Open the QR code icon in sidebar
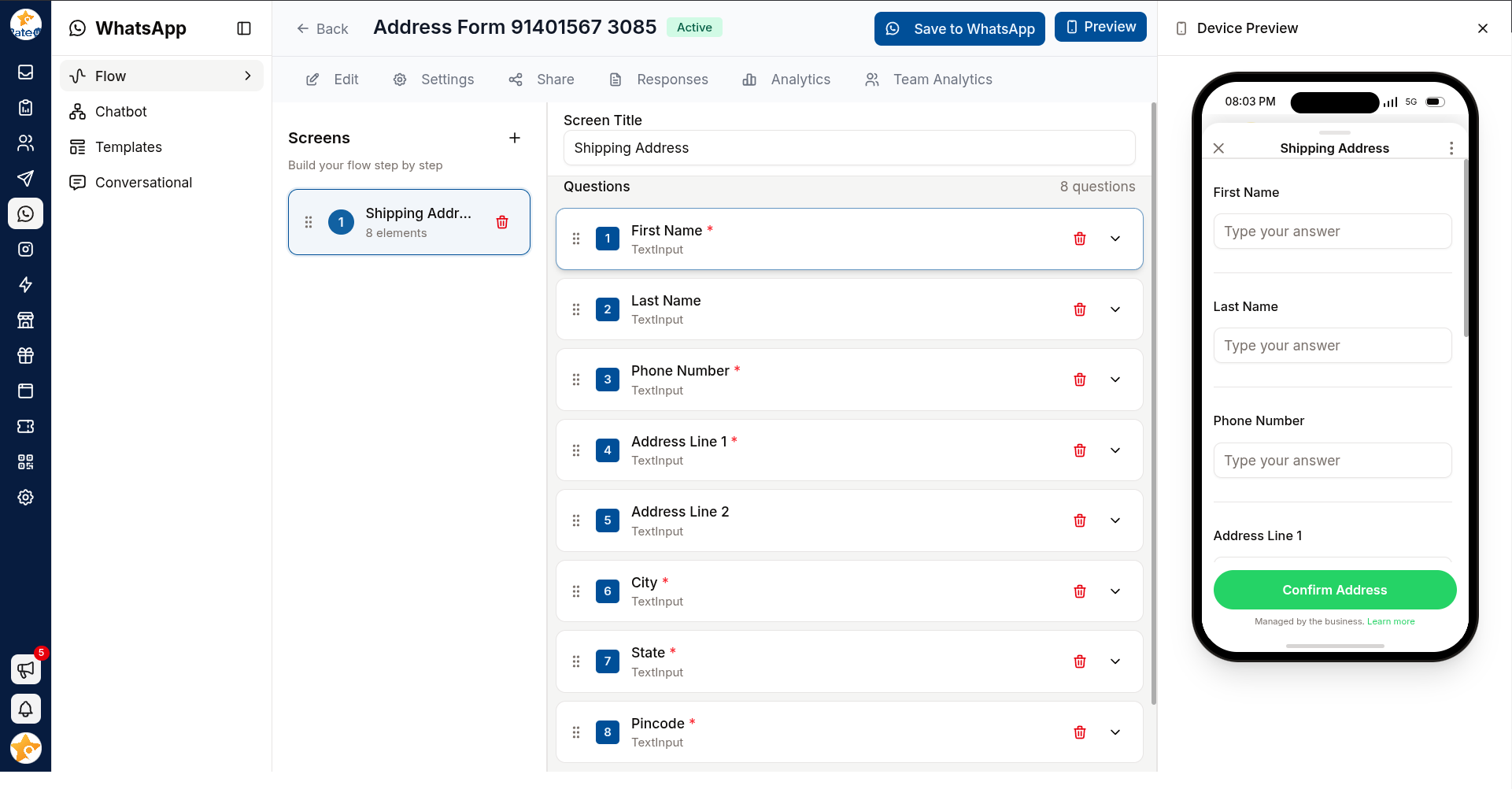The width and height of the screenshot is (1512, 789). [x=25, y=461]
